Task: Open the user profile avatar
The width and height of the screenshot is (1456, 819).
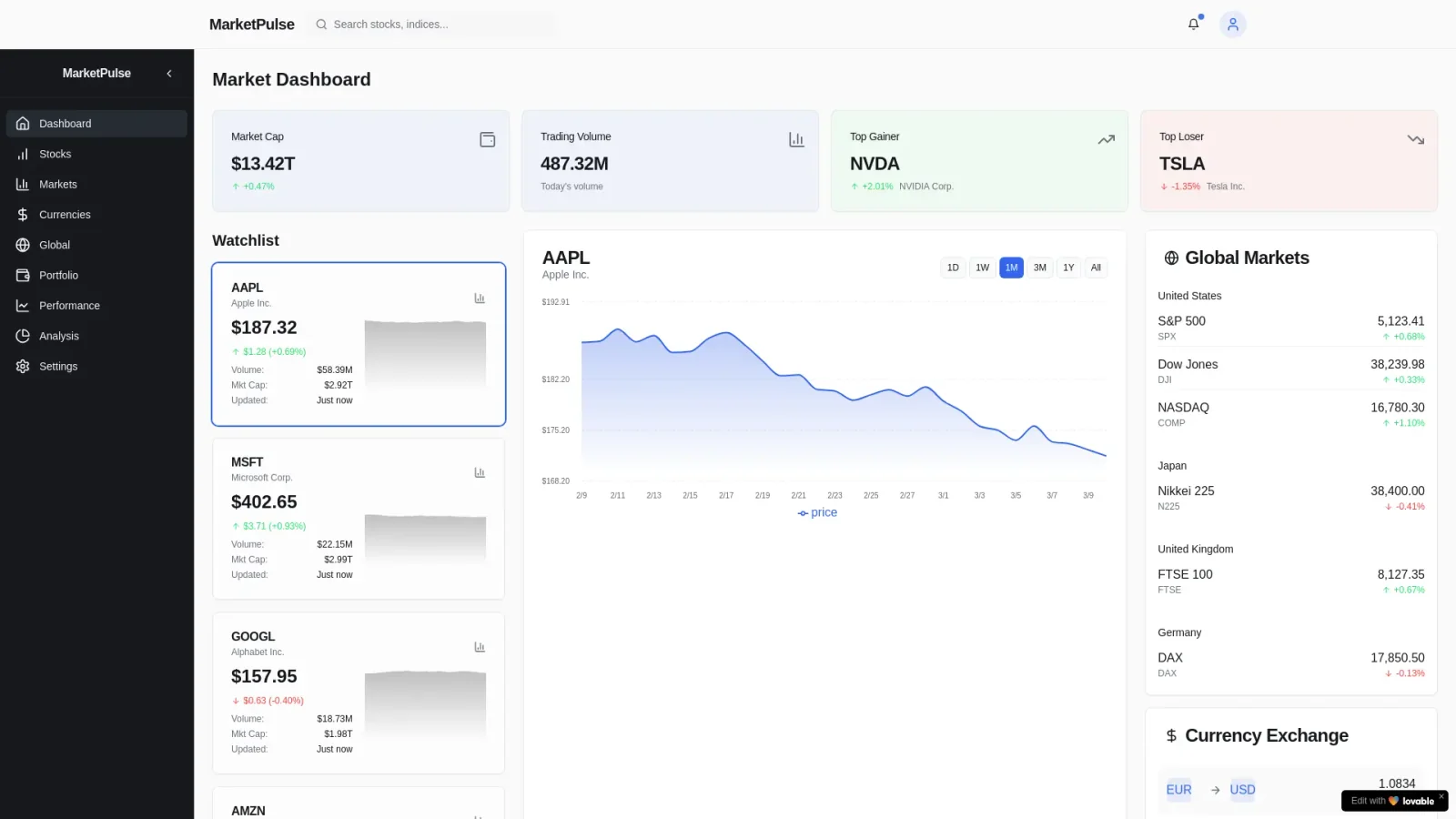Action: tap(1232, 25)
